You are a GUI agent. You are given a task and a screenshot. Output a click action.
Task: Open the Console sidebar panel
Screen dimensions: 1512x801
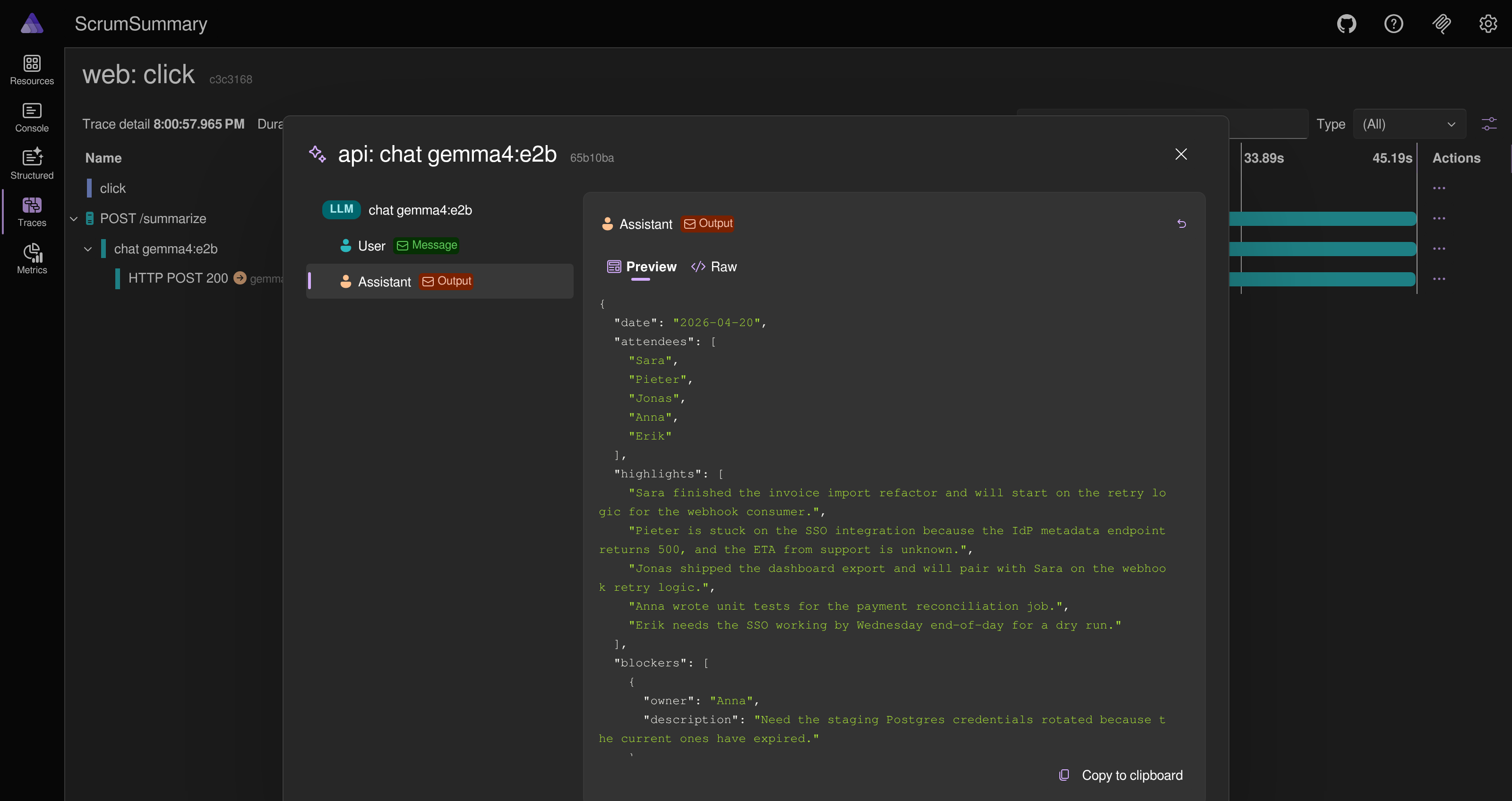32,116
